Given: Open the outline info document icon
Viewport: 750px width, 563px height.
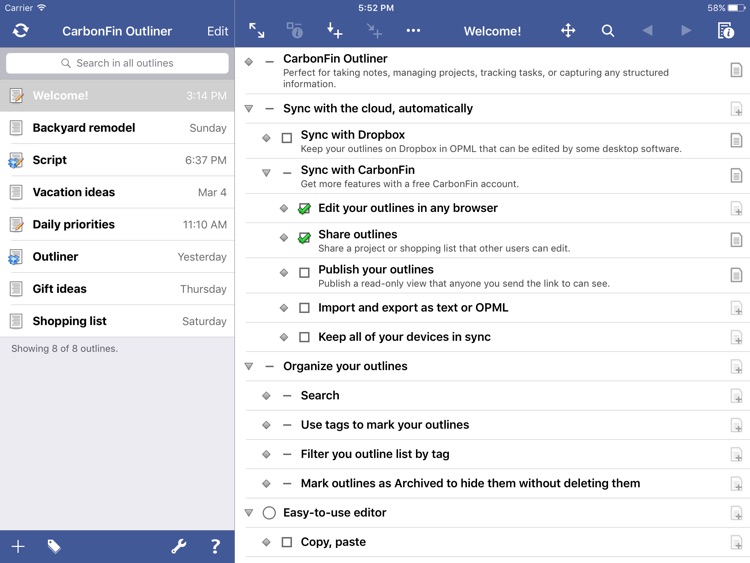Looking at the screenshot, I should tap(726, 31).
